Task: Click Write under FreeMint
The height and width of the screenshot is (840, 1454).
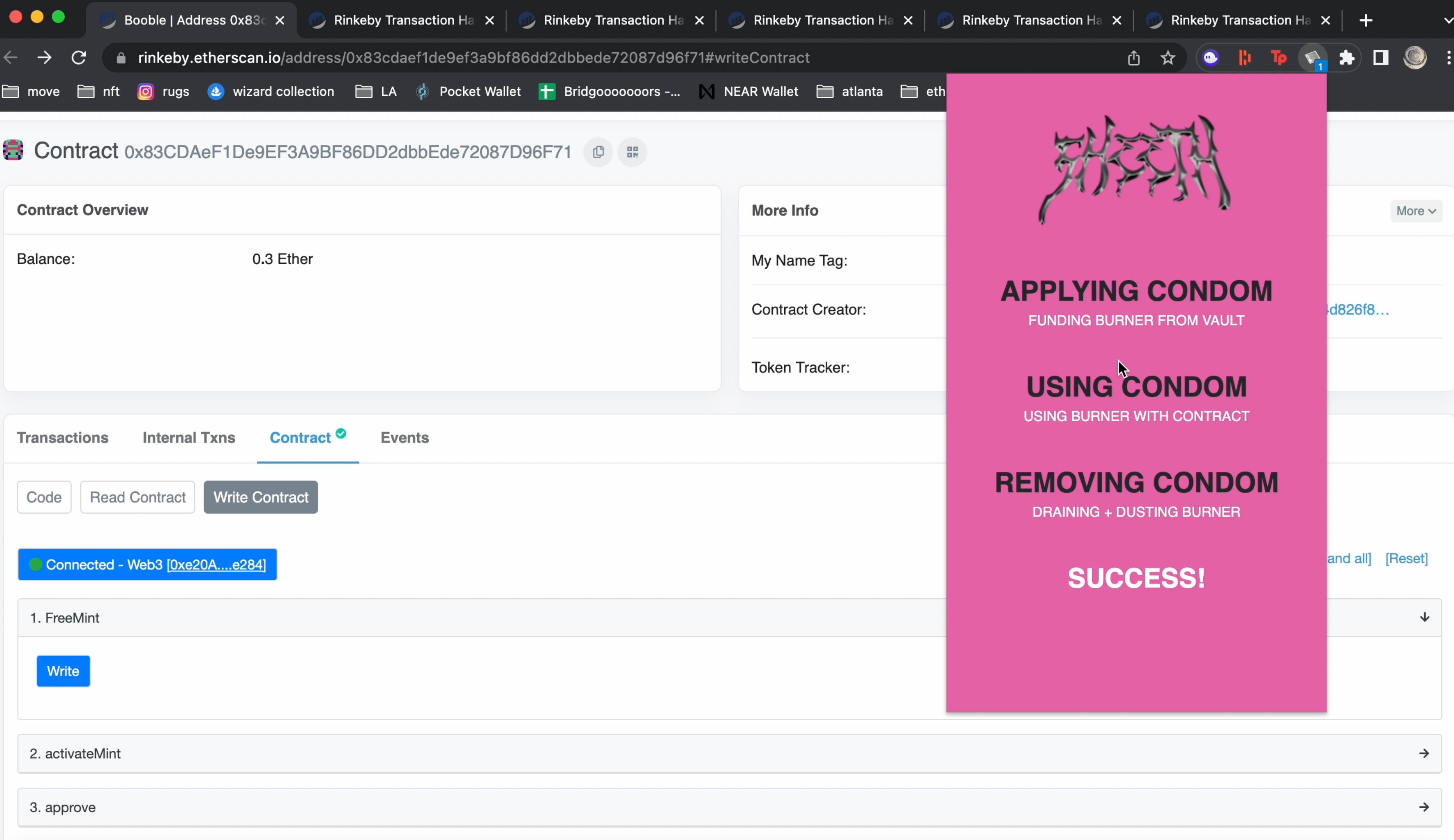Action: click(x=63, y=671)
